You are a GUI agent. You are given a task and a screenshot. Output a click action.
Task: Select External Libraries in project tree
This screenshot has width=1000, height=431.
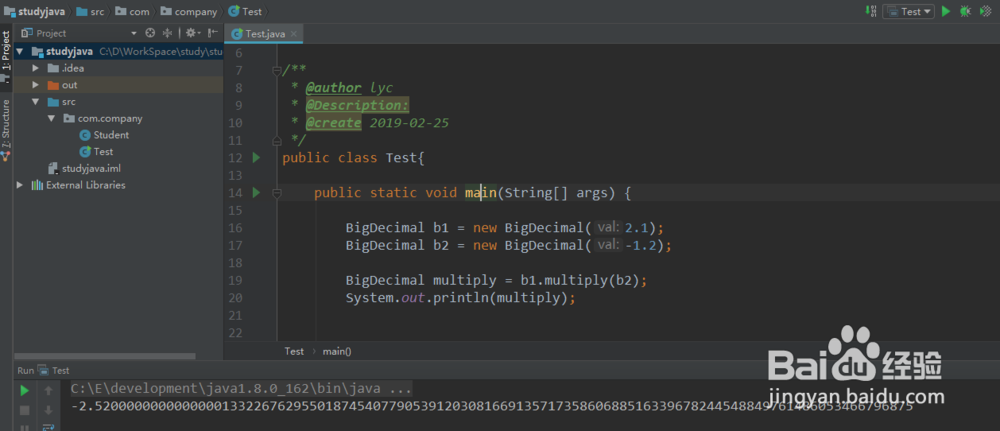point(78,185)
